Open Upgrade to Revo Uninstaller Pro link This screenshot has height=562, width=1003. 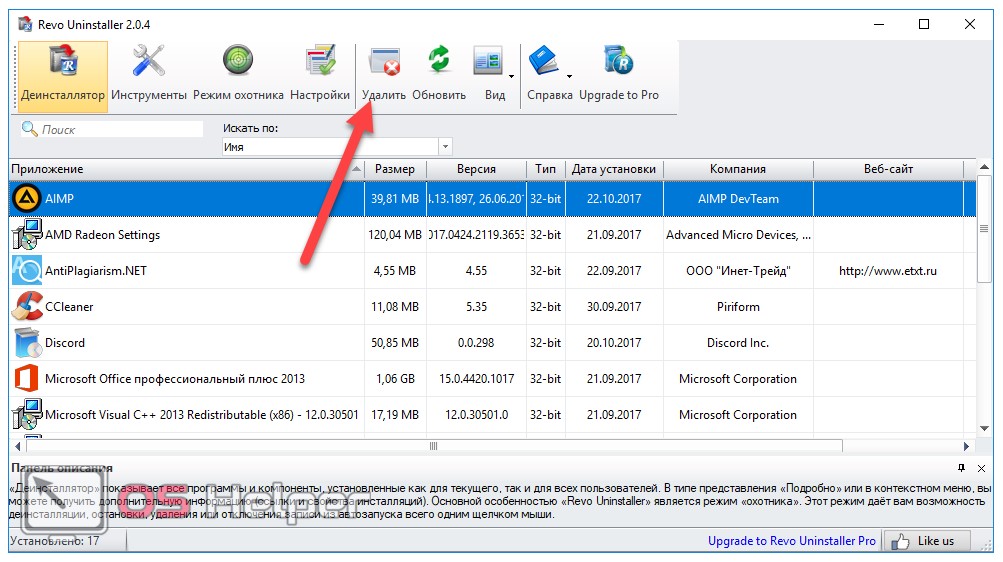tap(791, 541)
